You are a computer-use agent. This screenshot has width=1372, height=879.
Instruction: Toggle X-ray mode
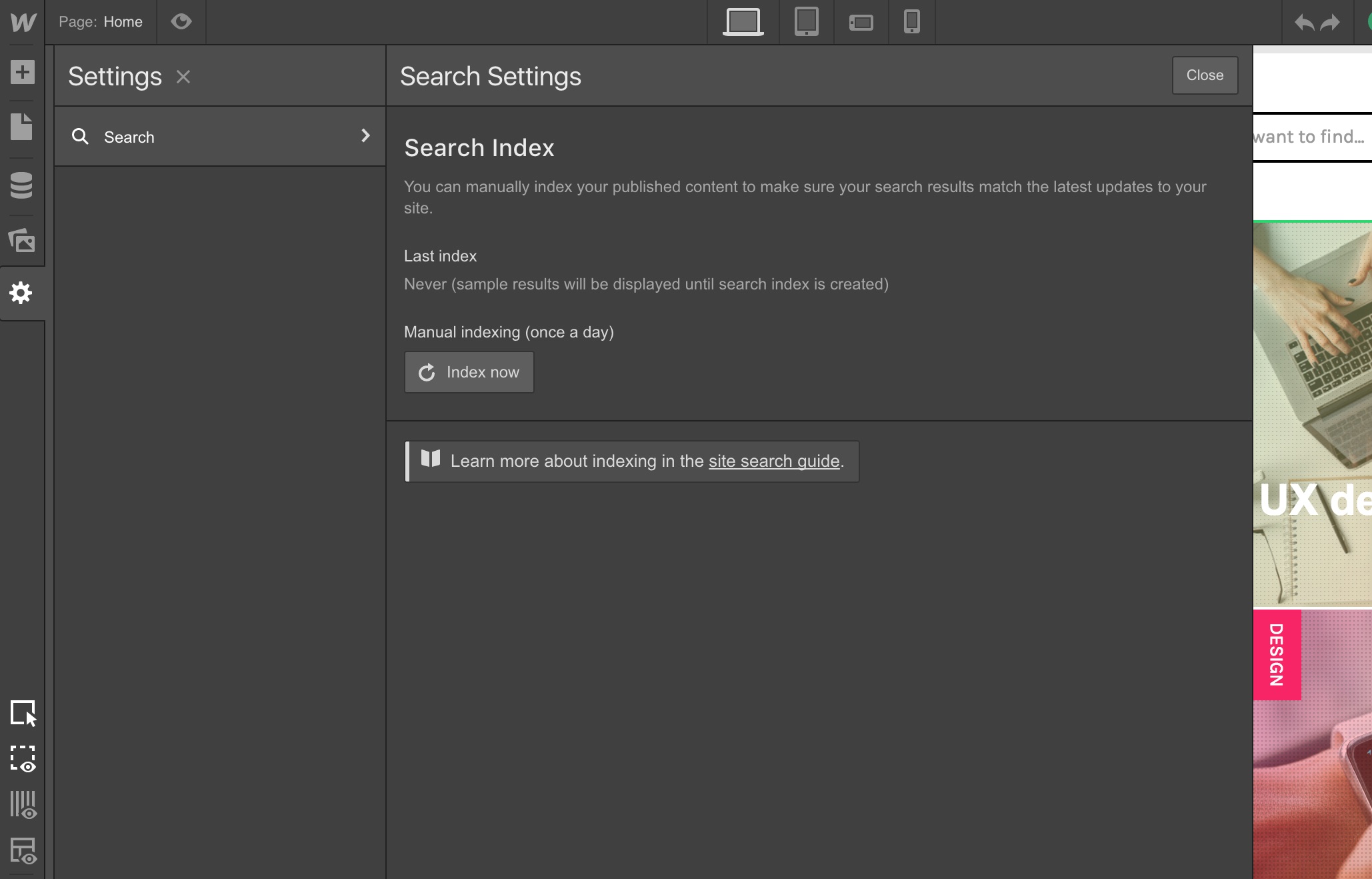23,851
